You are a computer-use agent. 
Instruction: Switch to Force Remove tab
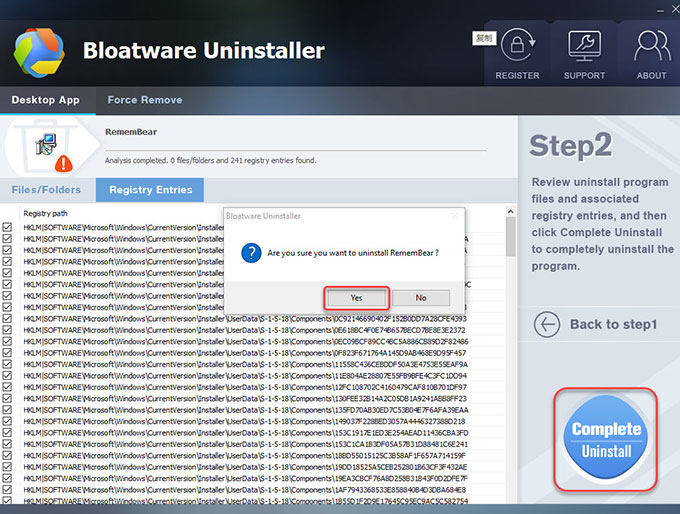[x=145, y=100]
